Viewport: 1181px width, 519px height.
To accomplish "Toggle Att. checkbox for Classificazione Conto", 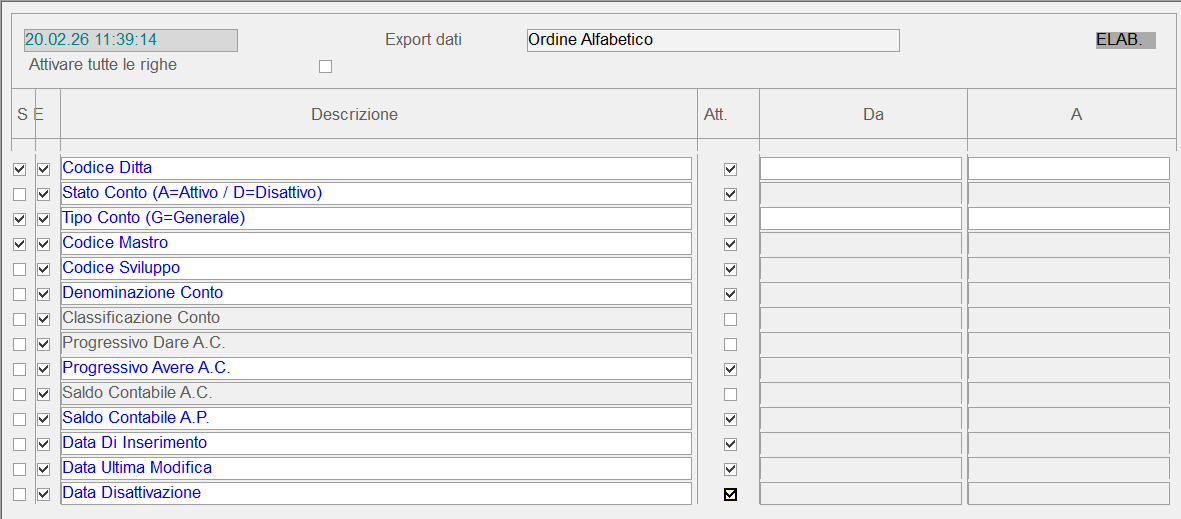I will tap(730, 319).
